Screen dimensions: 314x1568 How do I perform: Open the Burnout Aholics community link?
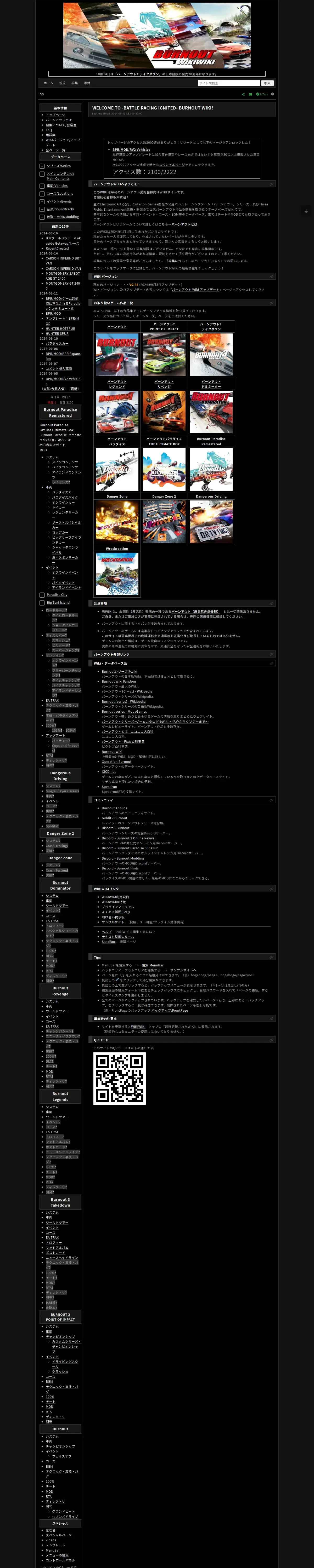coord(115,808)
